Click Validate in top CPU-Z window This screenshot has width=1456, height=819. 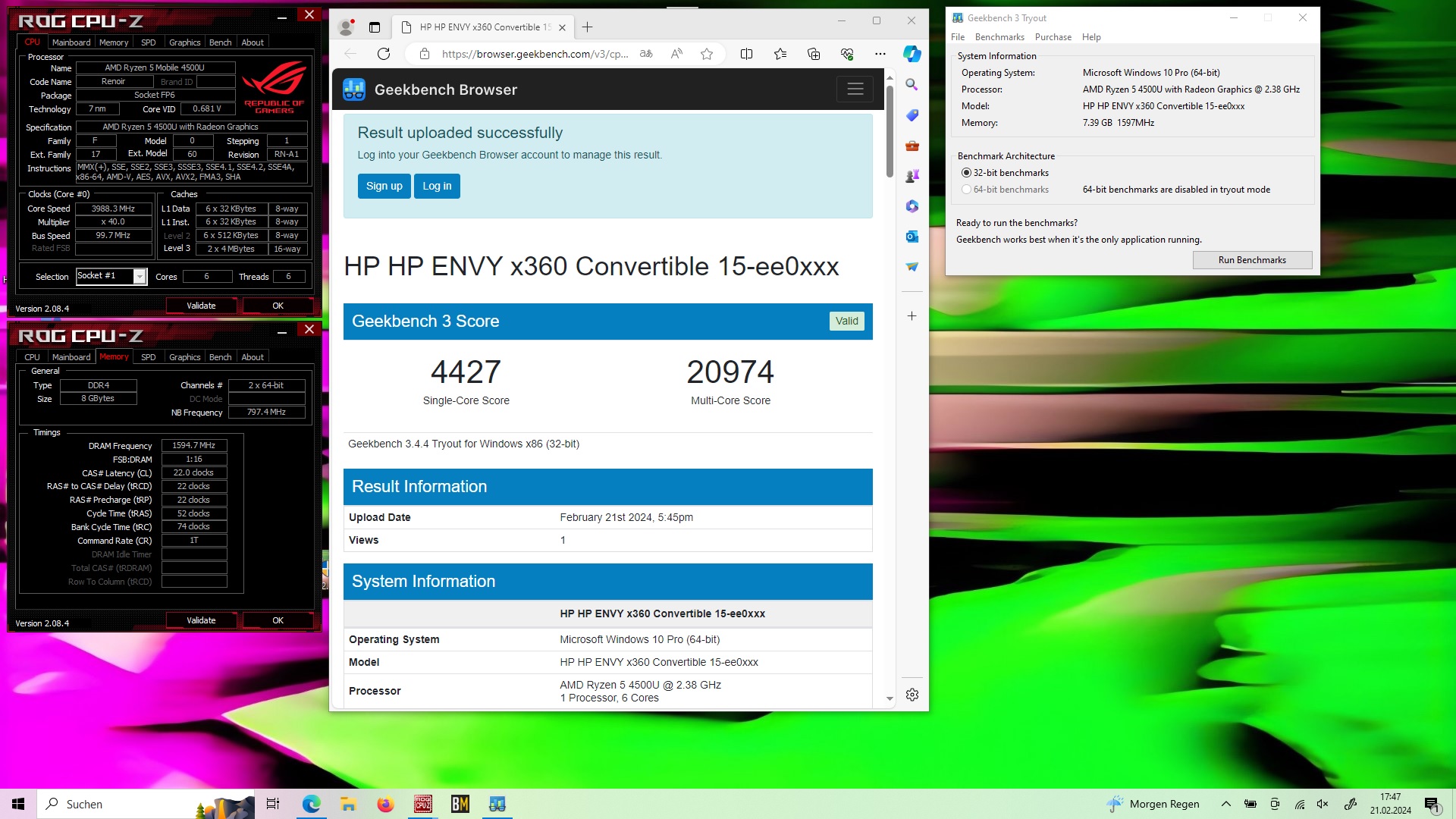[x=201, y=306]
